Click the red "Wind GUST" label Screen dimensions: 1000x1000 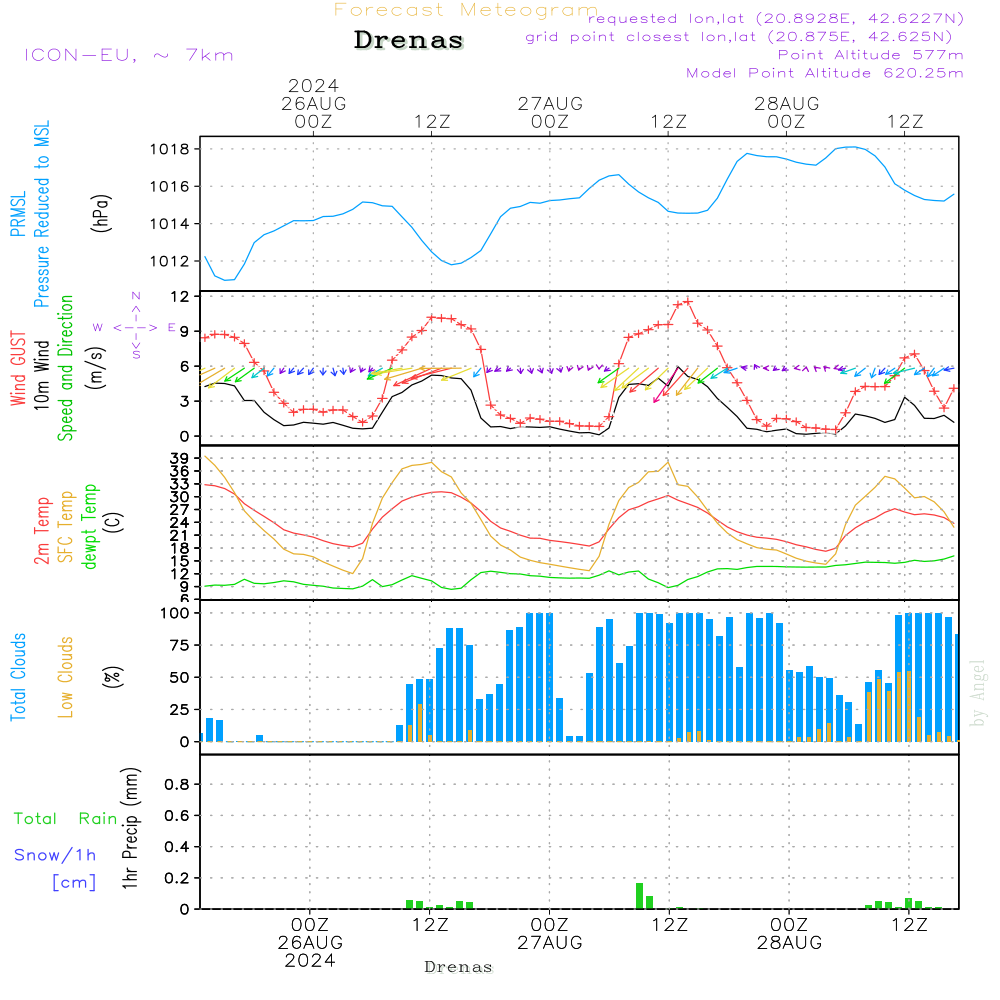pyautogui.click(x=18, y=368)
